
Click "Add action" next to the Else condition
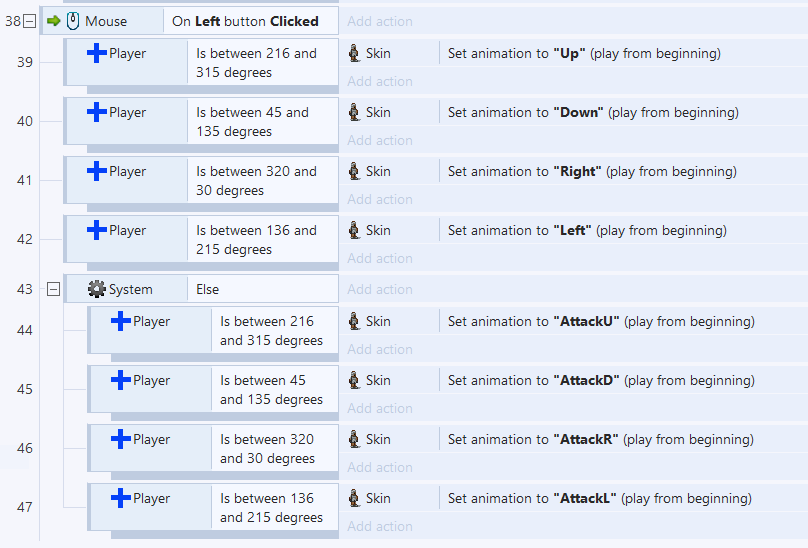point(380,289)
